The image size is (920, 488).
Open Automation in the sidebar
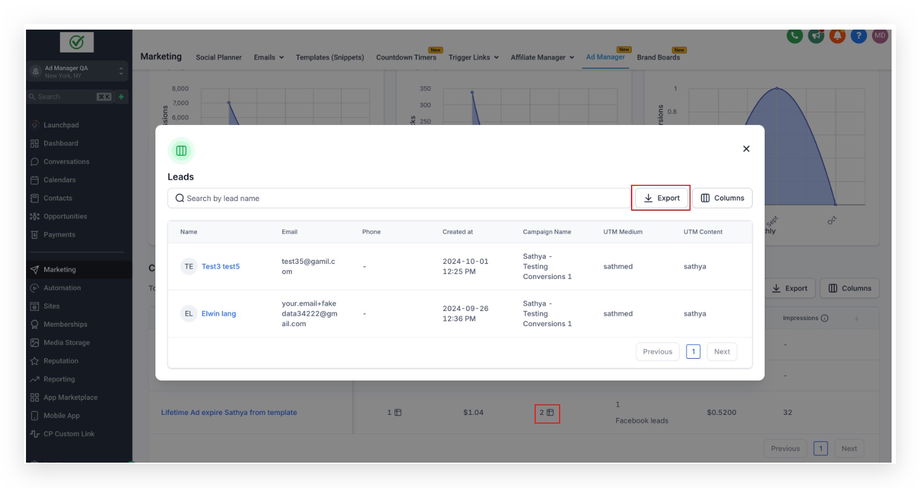62,288
